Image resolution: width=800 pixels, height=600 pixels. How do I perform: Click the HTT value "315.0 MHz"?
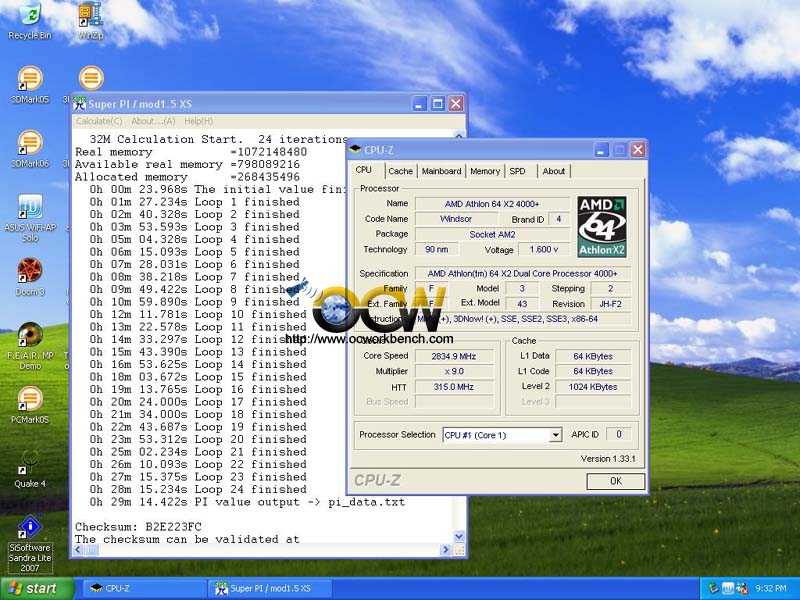tap(454, 387)
